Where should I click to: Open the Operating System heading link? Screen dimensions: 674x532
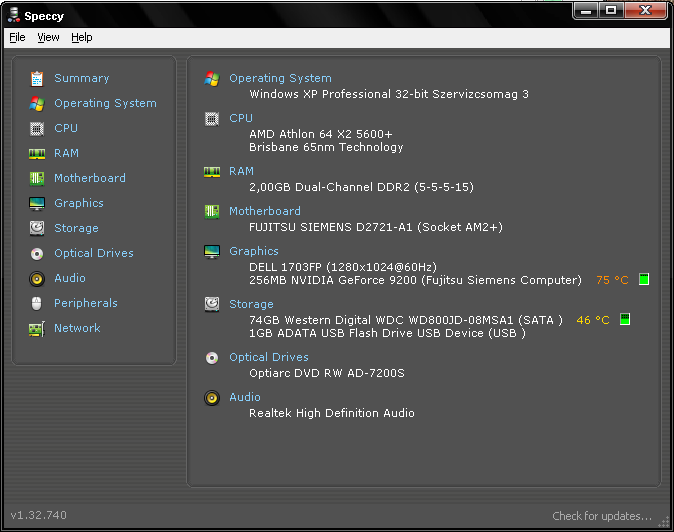(280, 78)
